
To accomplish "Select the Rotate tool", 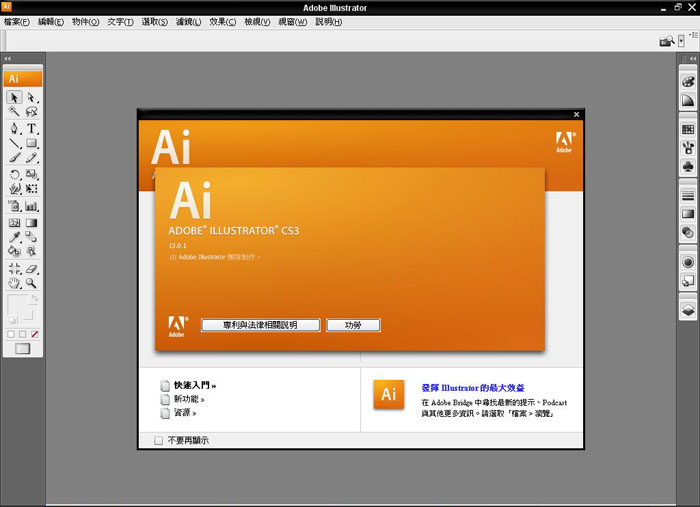I will [14, 174].
